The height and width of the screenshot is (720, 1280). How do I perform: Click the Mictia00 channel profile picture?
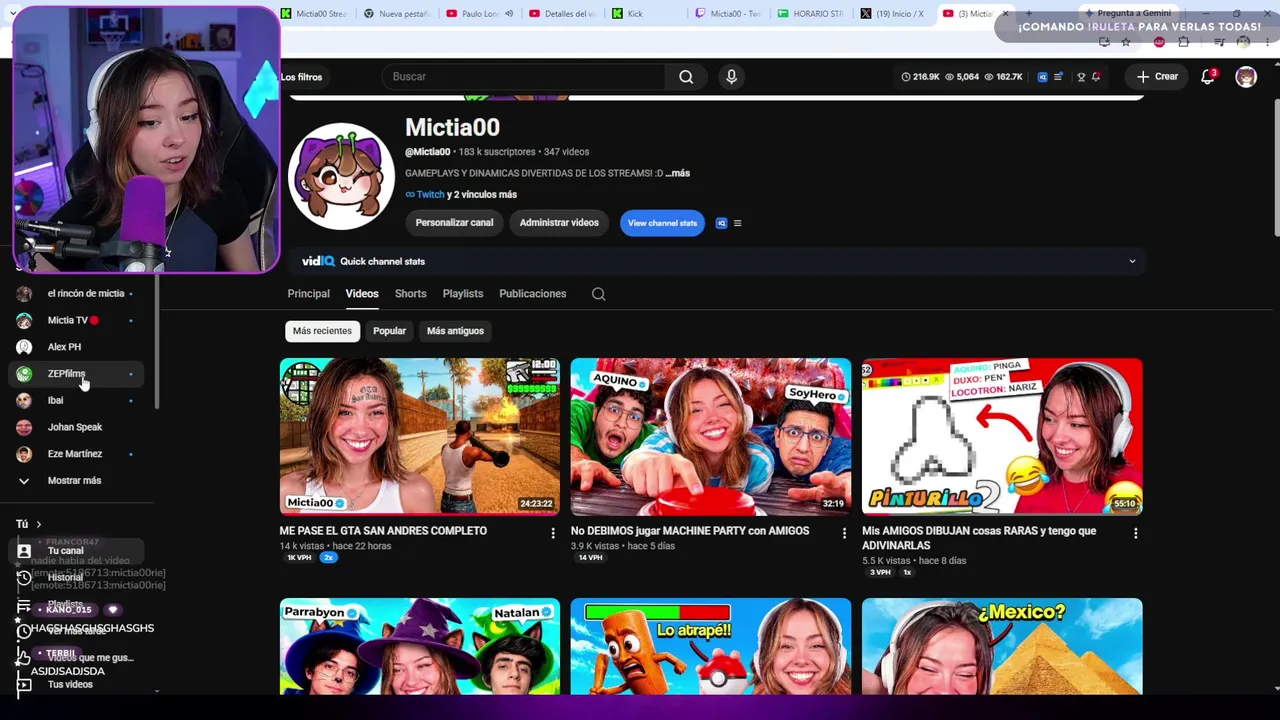point(341,177)
